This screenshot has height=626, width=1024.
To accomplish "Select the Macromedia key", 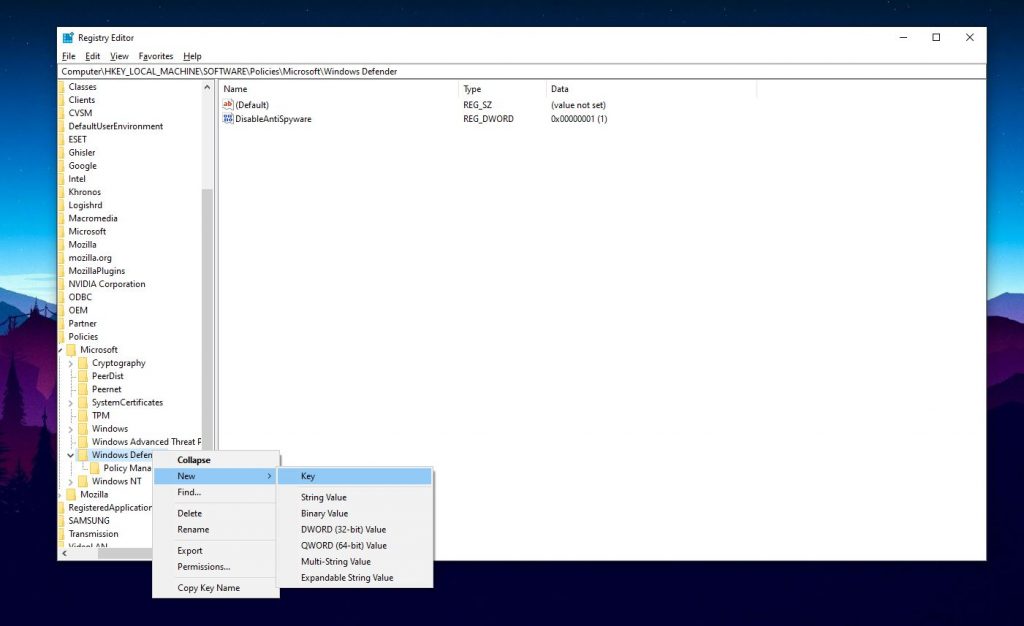I will click(x=93, y=218).
